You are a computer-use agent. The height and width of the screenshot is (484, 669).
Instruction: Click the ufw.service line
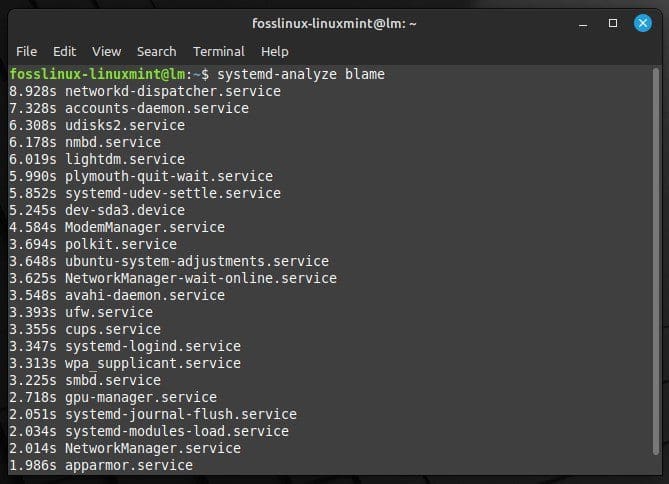[x=81, y=312]
